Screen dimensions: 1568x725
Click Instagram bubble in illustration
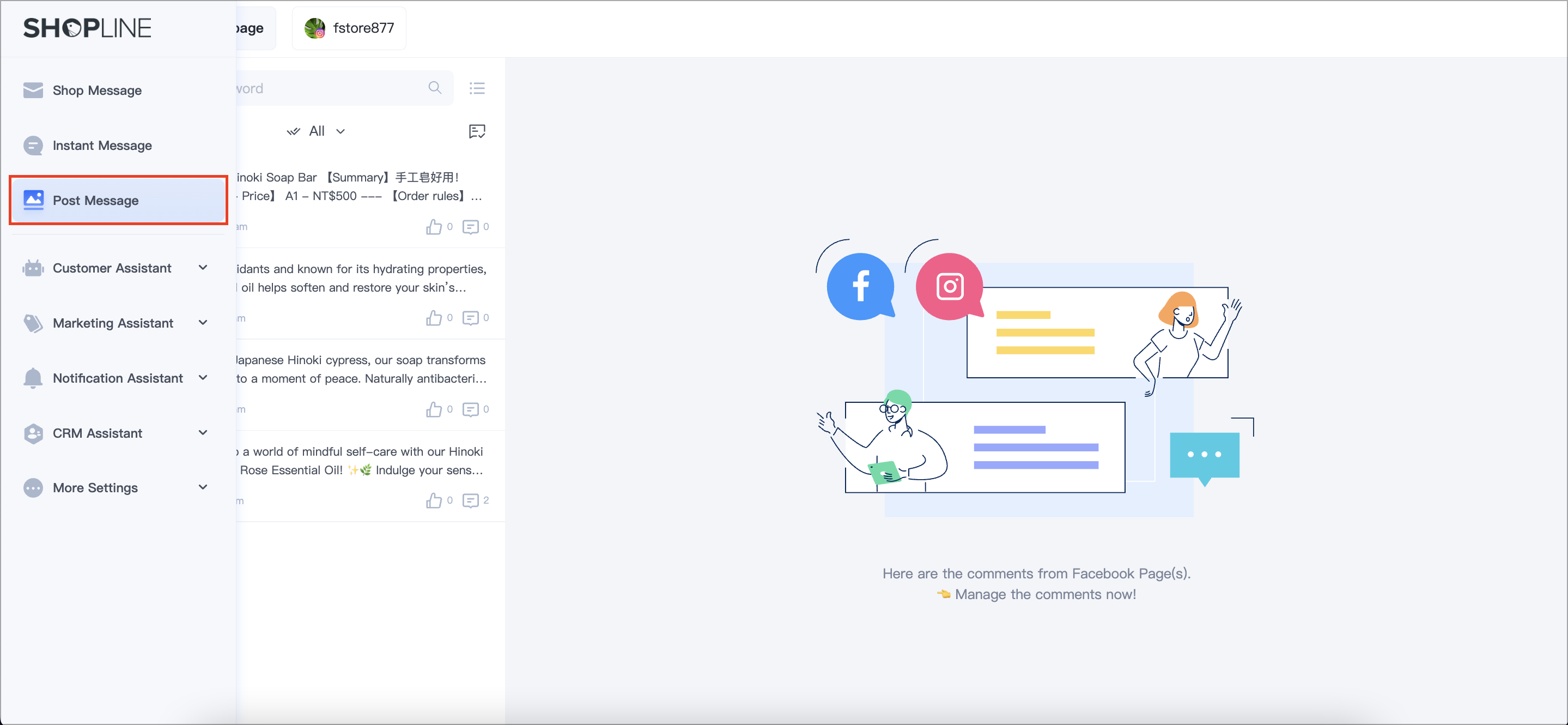950,286
